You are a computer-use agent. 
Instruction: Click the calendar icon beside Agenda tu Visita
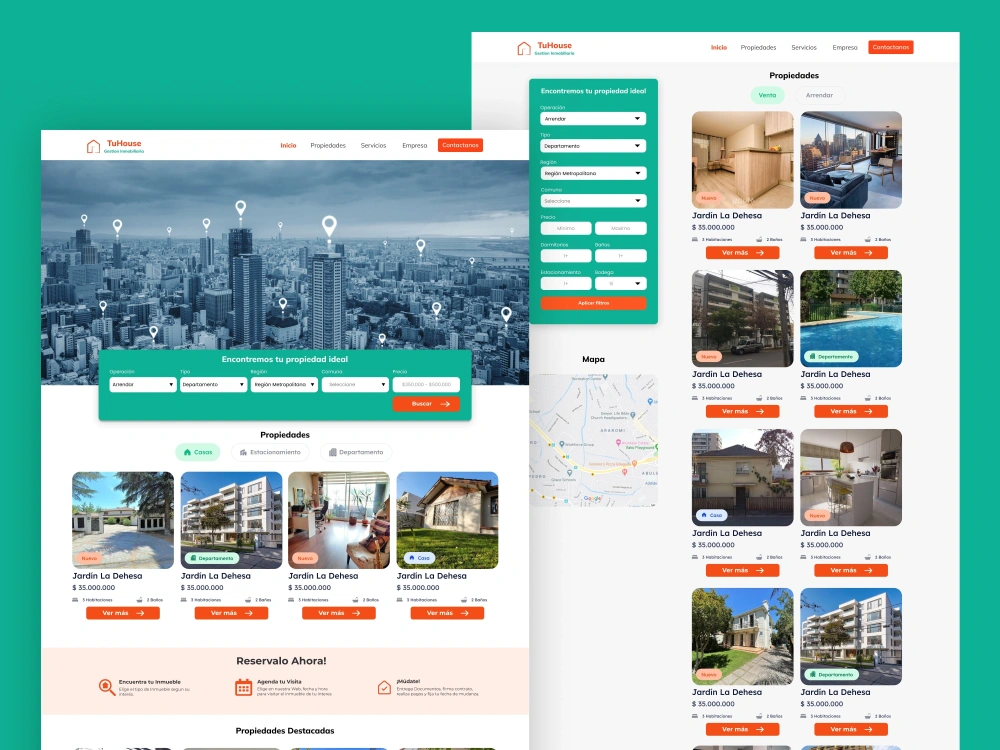244,688
